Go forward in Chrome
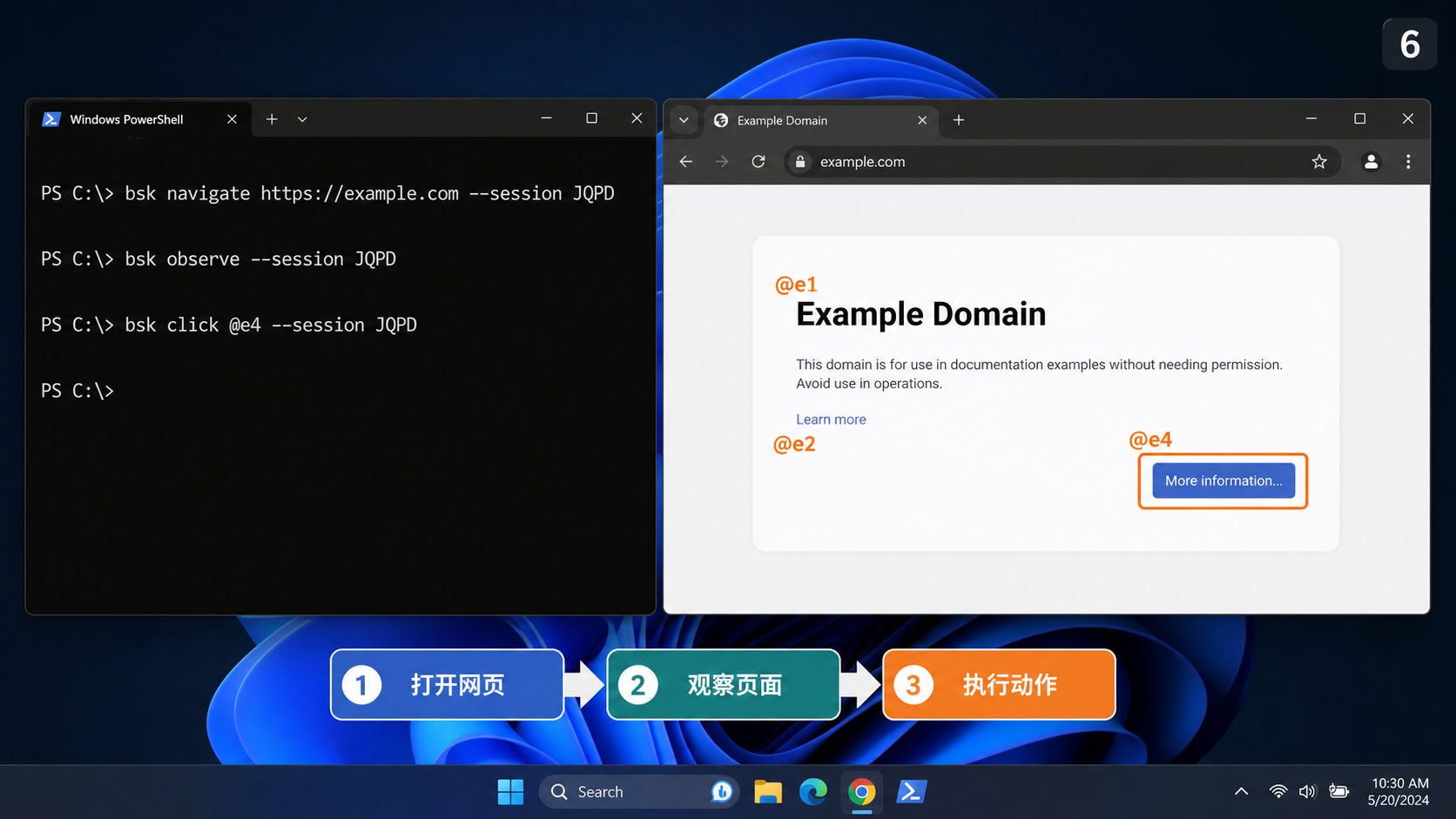This screenshot has height=819, width=1456. [x=722, y=162]
